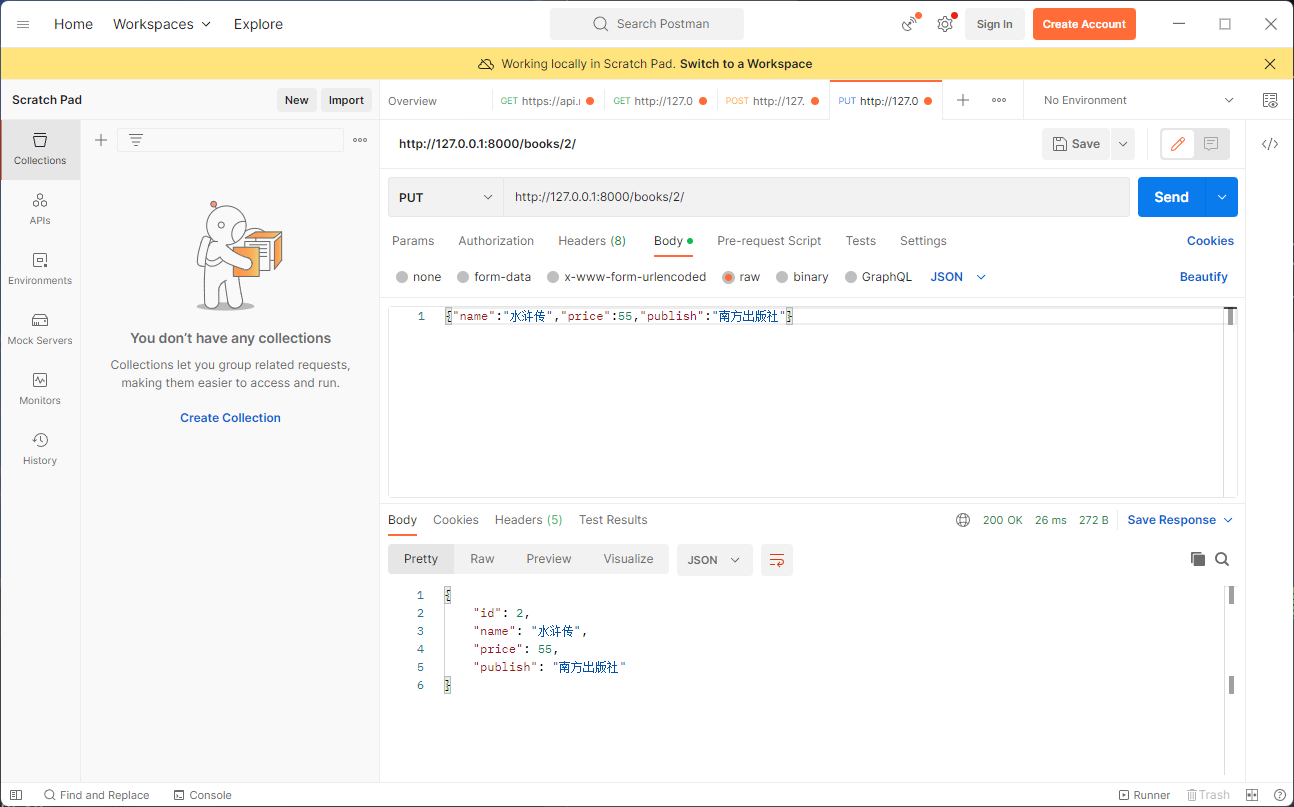Open the tab options ellipsis menu
Image resolution: width=1294 pixels, height=807 pixels.
999,100
